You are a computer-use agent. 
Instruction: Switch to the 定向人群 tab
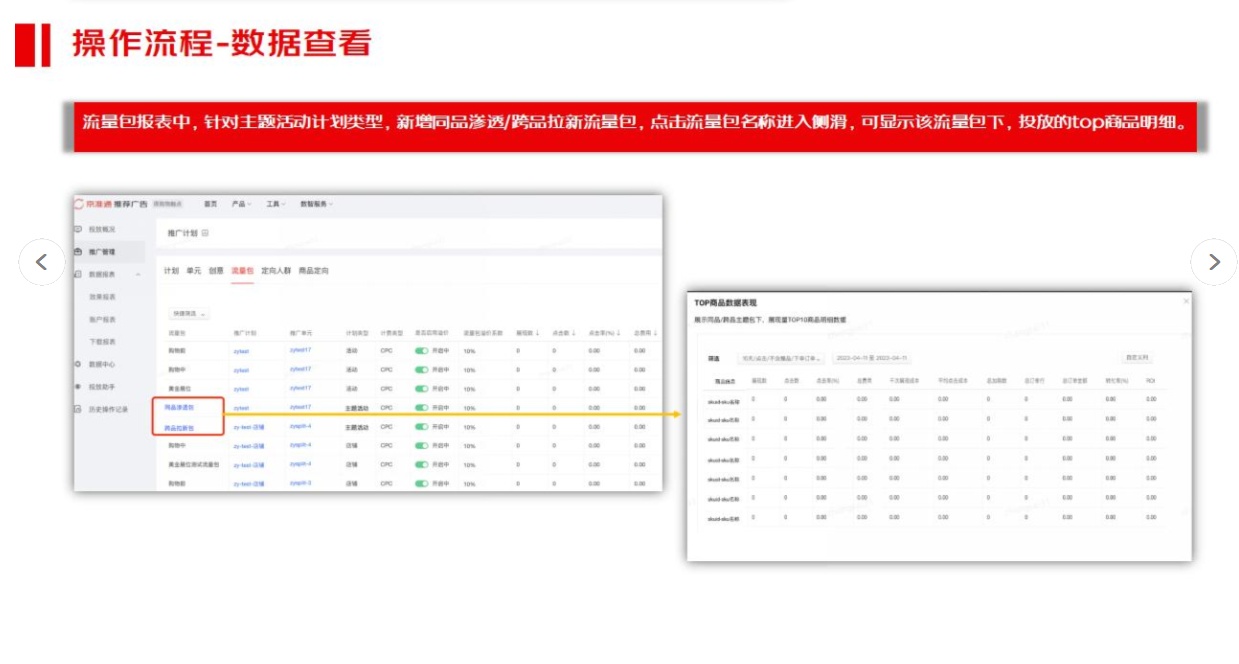pyautogui.click(x=276, y=271)
